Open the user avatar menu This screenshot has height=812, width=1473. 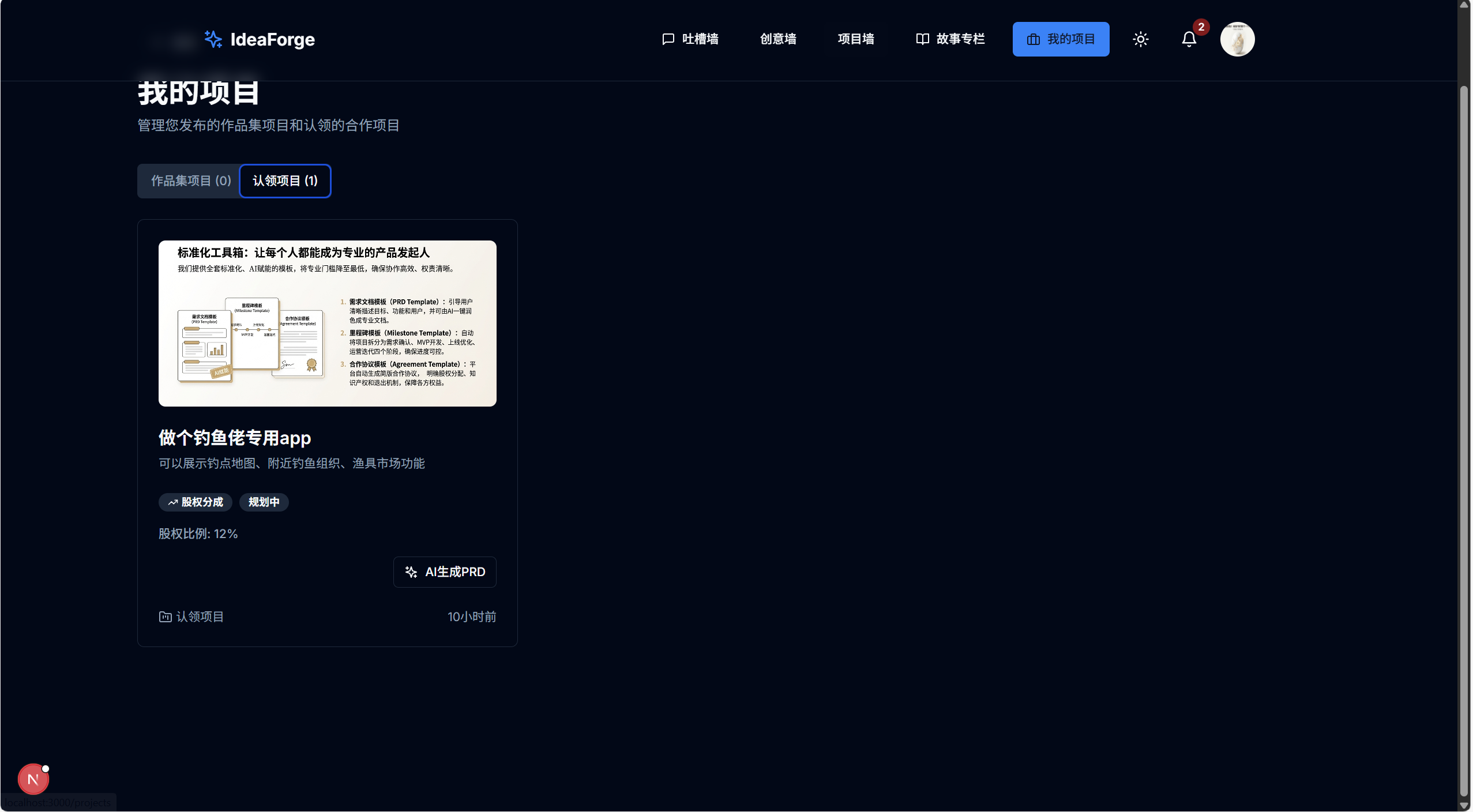coord(1237,39)
